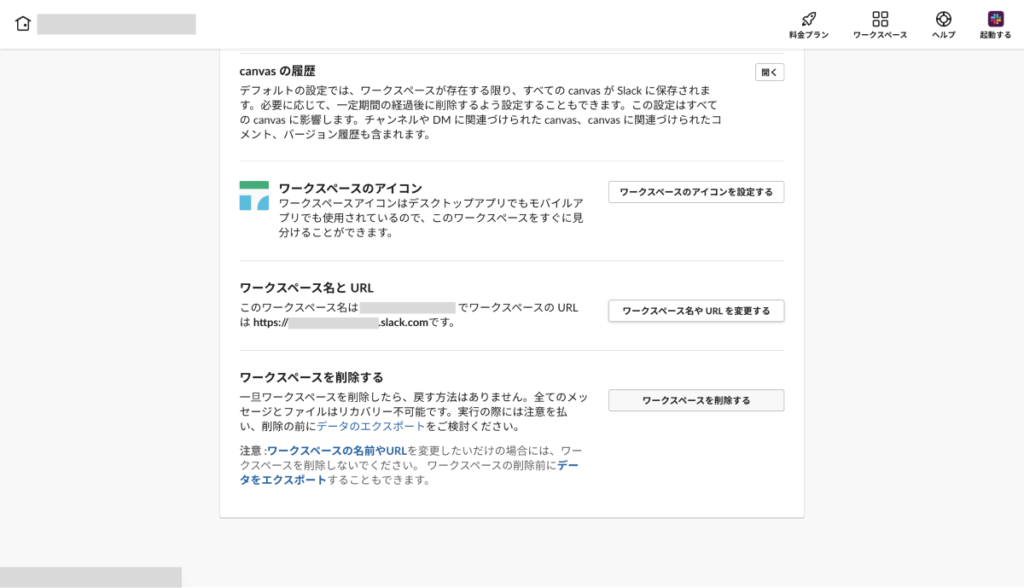Click the ワークスペースのアイコン section heading
1024x588 pixels.
point(350,188)
